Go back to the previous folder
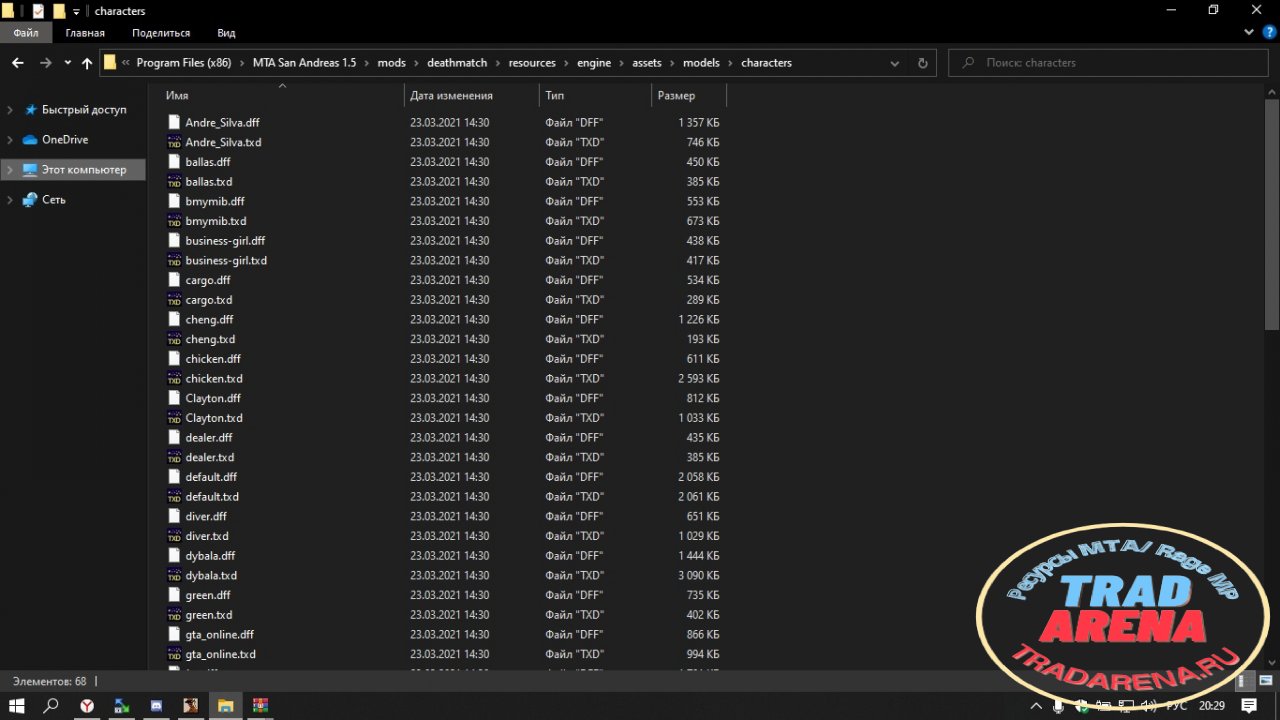 [x=17, y=63]
